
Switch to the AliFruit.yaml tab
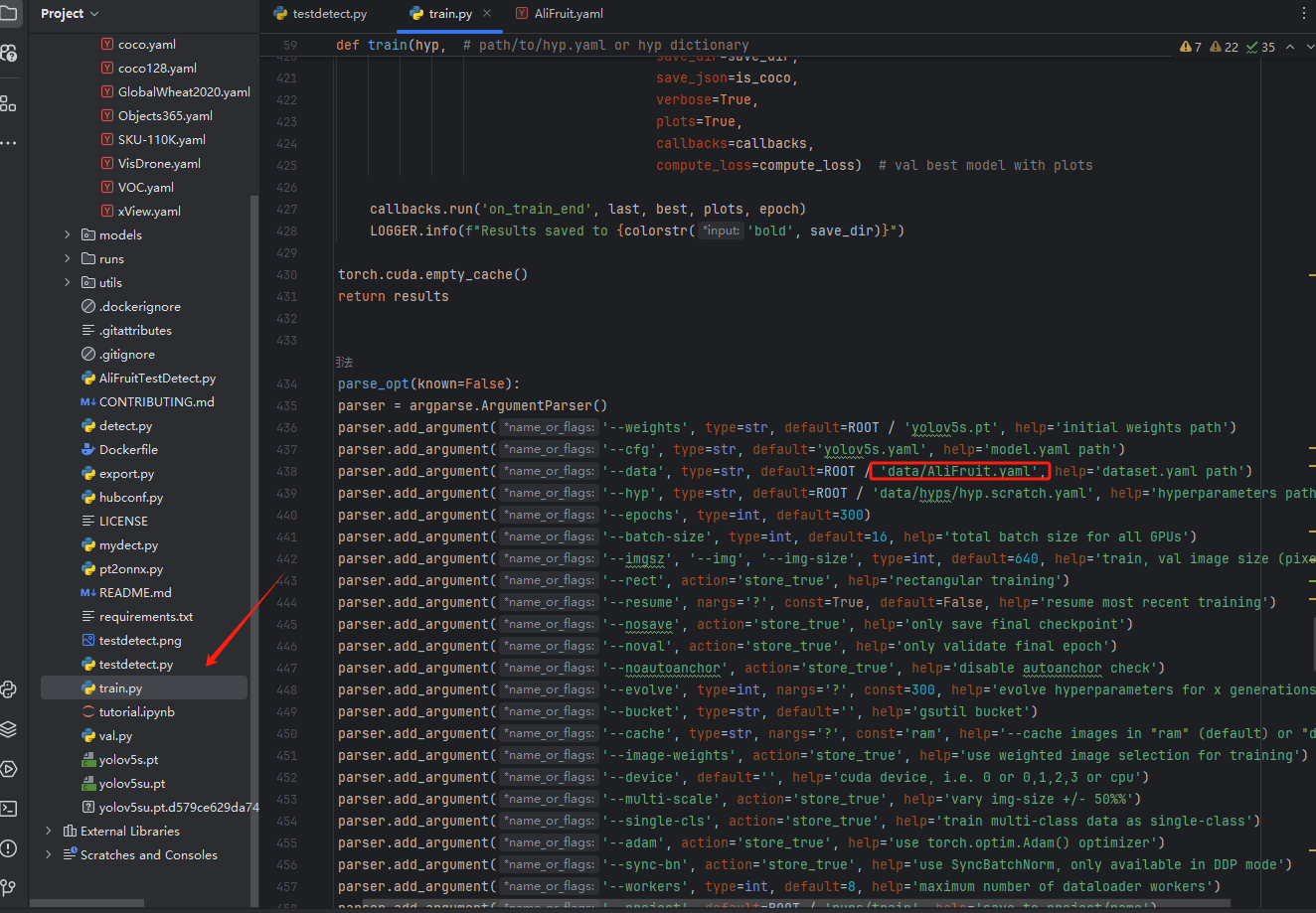coord(568,14)
